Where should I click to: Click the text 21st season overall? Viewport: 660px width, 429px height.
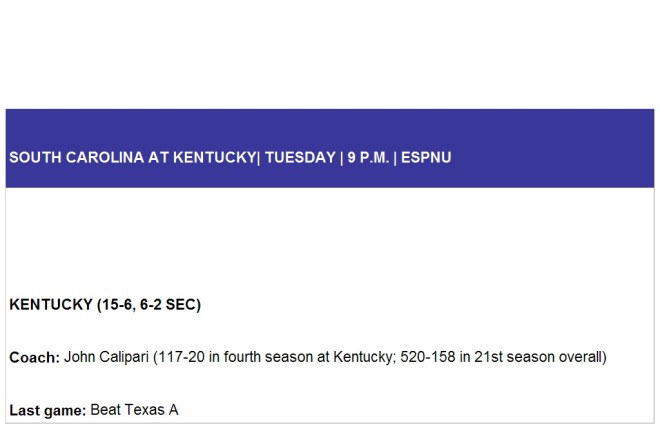(x=538, y=357)
